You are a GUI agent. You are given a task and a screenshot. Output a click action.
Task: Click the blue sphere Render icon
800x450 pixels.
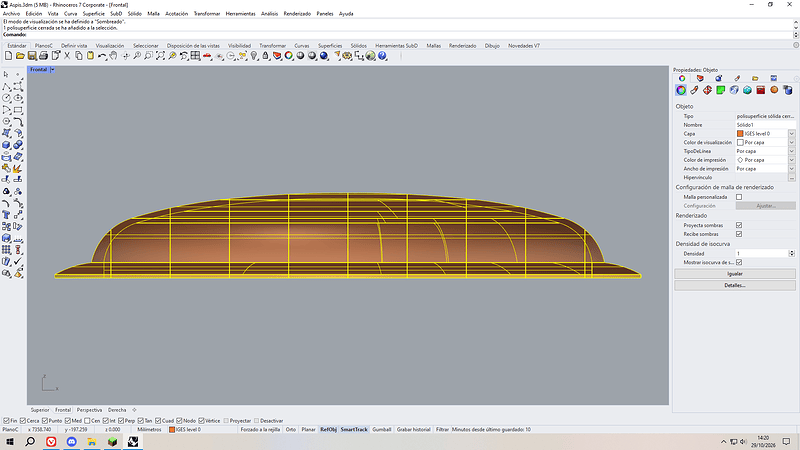point(323,56)
